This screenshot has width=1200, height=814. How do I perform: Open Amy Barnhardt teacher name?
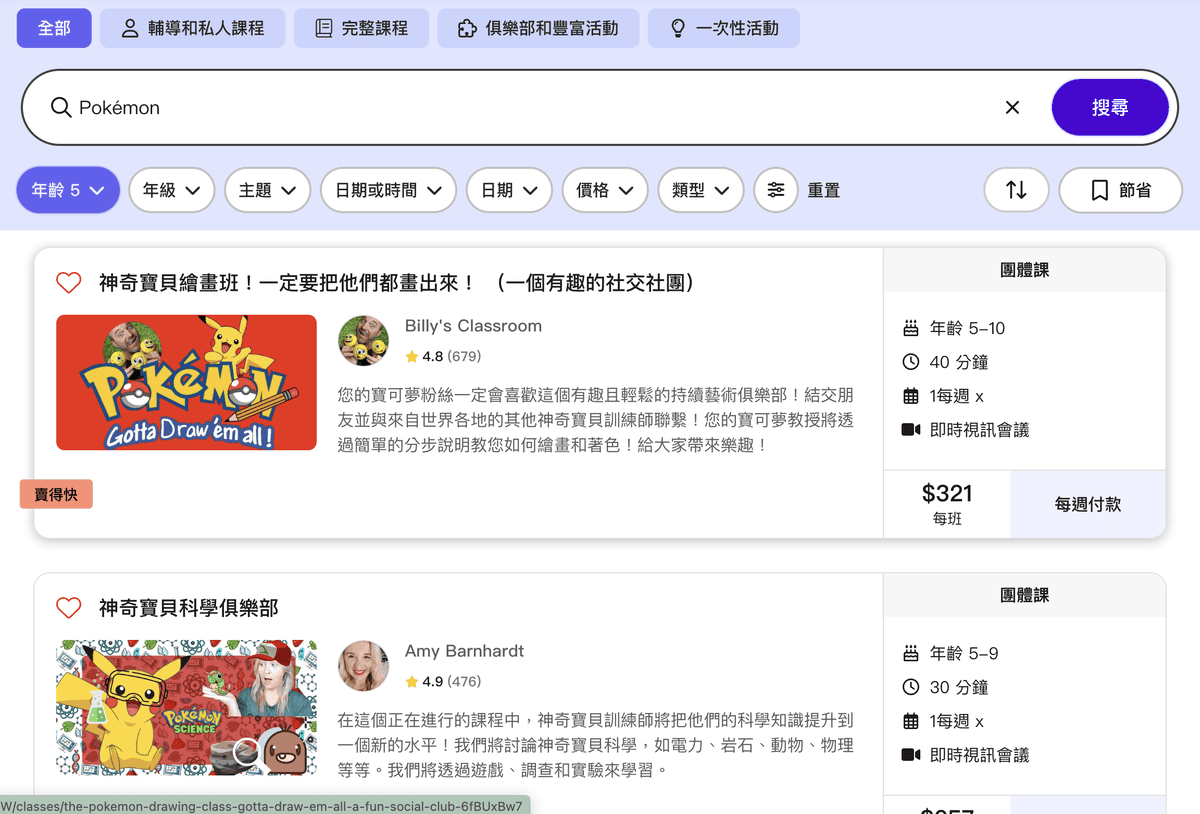click(x=464, y=651)
